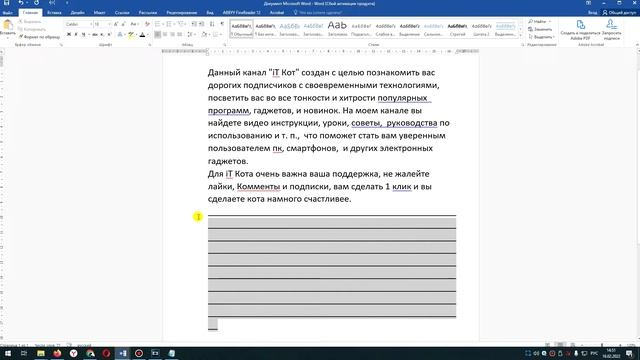Toggle subscript formatting
Image resolution: width=640 pixels, height=360 pixels.
[x=102, y=35]
